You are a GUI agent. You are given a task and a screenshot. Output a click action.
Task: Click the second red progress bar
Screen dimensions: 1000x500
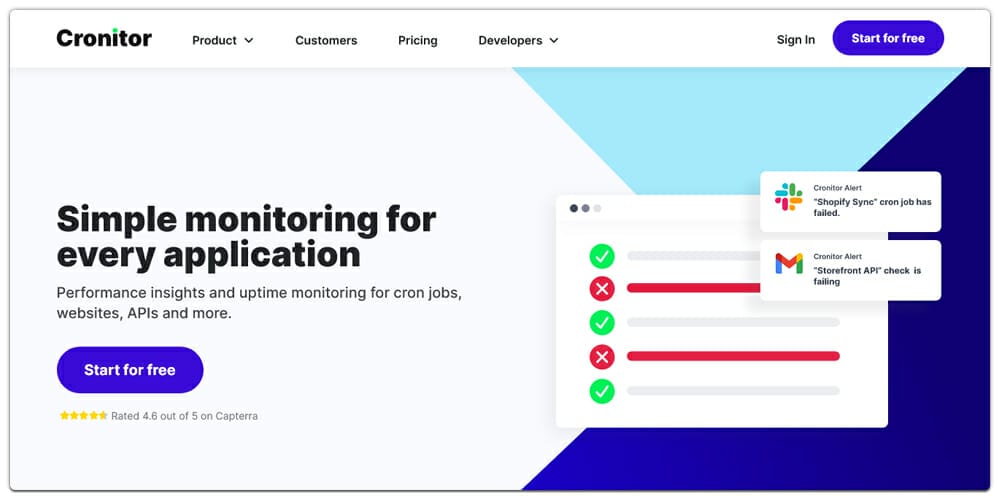[732, 356]
